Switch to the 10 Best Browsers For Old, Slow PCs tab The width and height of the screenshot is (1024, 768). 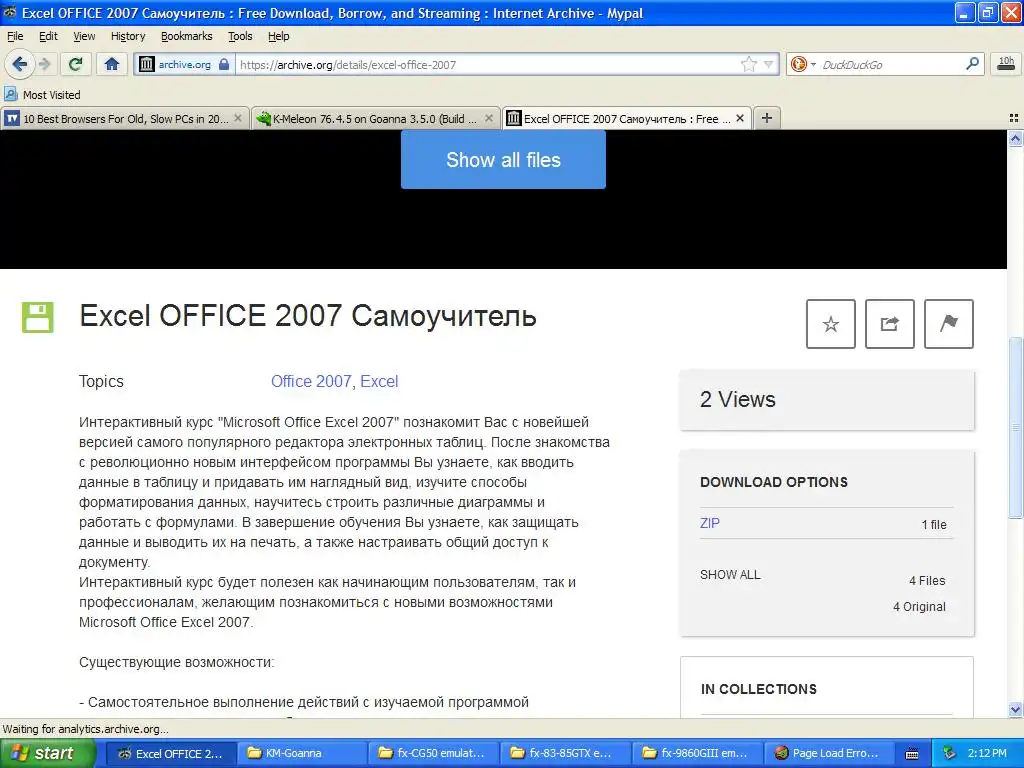click(x=125, y=118)
